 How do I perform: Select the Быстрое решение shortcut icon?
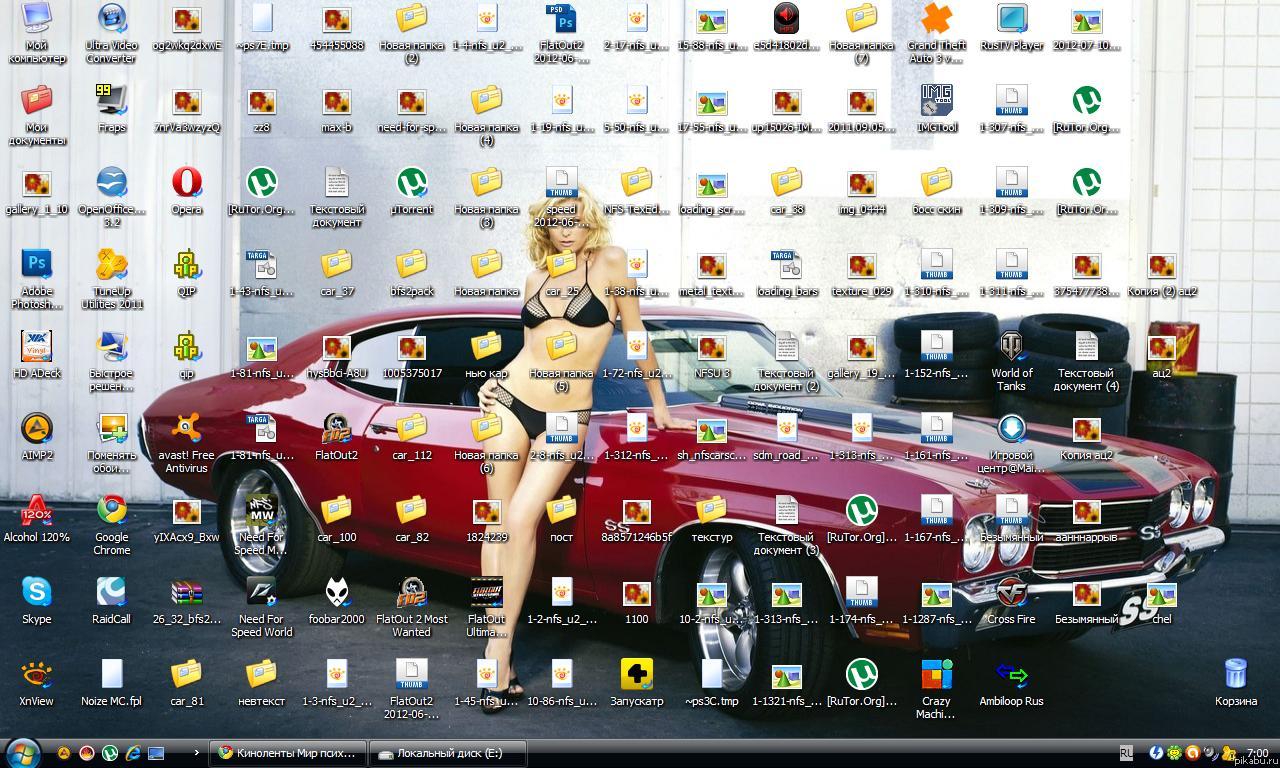pyautogui.click(x=112, y=360)
